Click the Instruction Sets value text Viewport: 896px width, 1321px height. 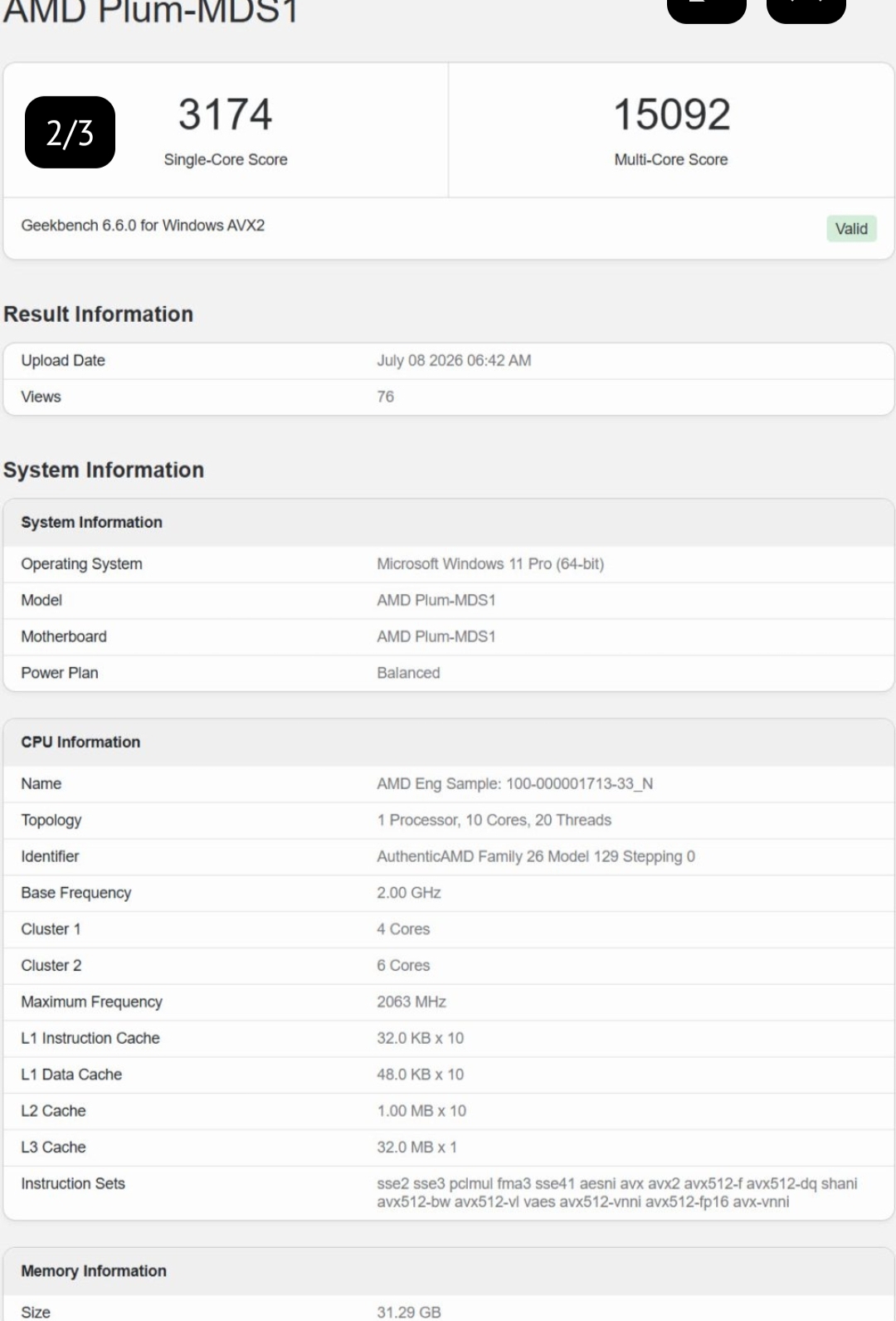617,1192
